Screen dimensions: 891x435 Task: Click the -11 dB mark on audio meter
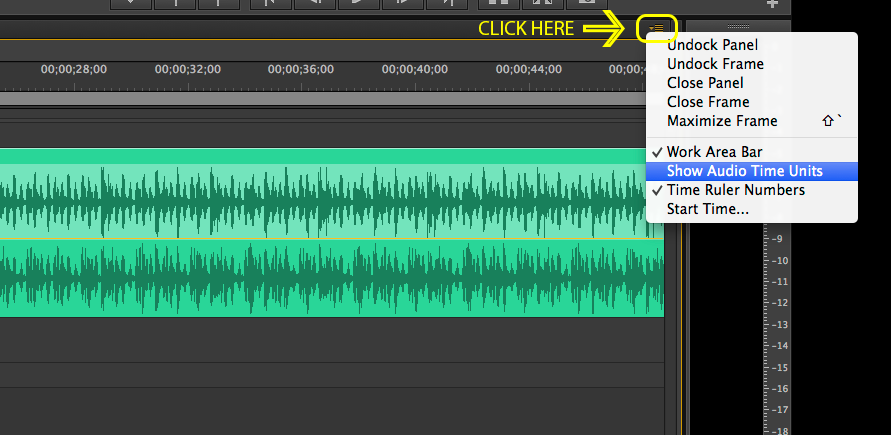[x=780, y=282]
